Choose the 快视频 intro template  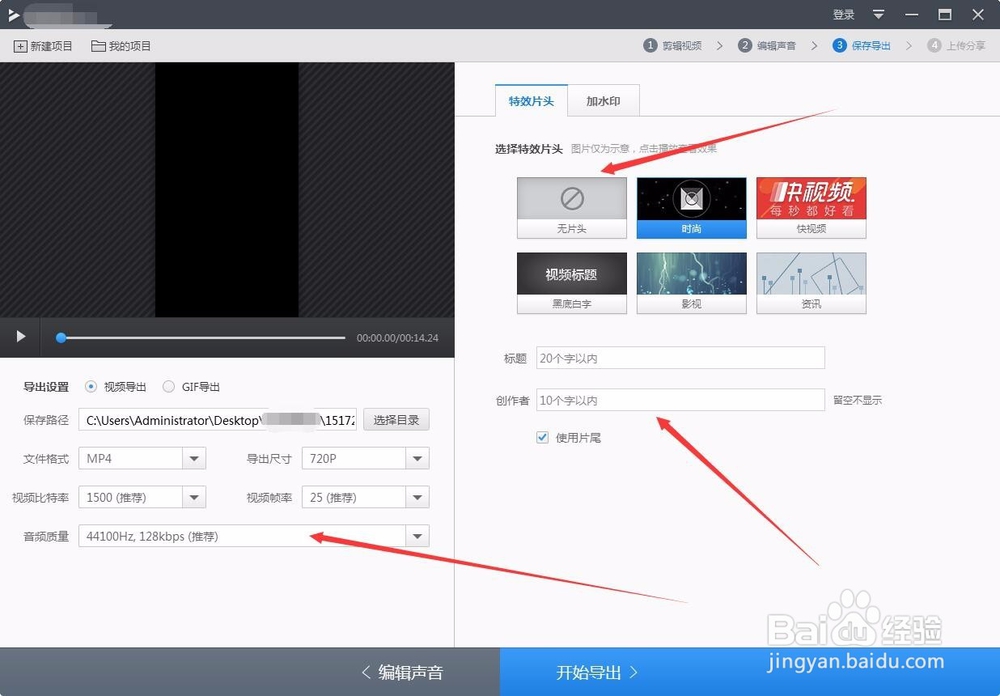pos(811,206)
